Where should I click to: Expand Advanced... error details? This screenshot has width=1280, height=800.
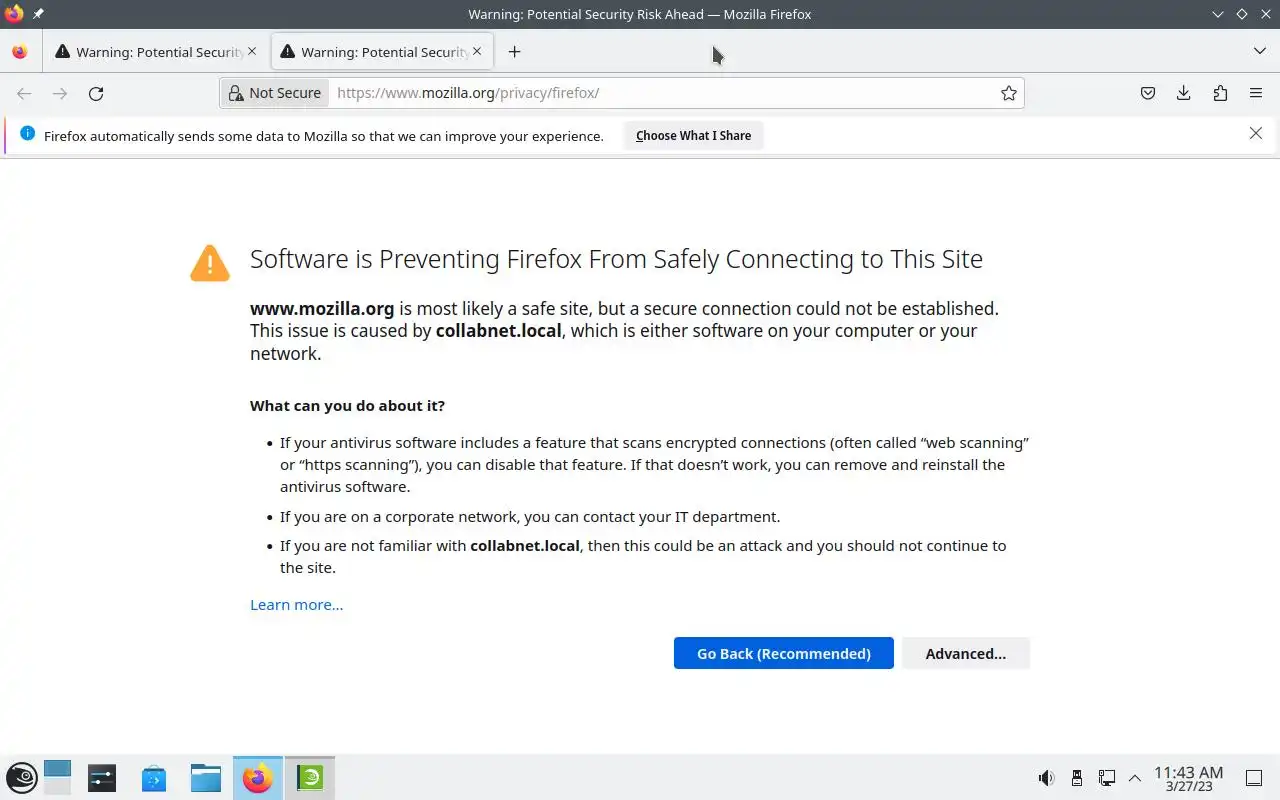click(x=965, y=653)
